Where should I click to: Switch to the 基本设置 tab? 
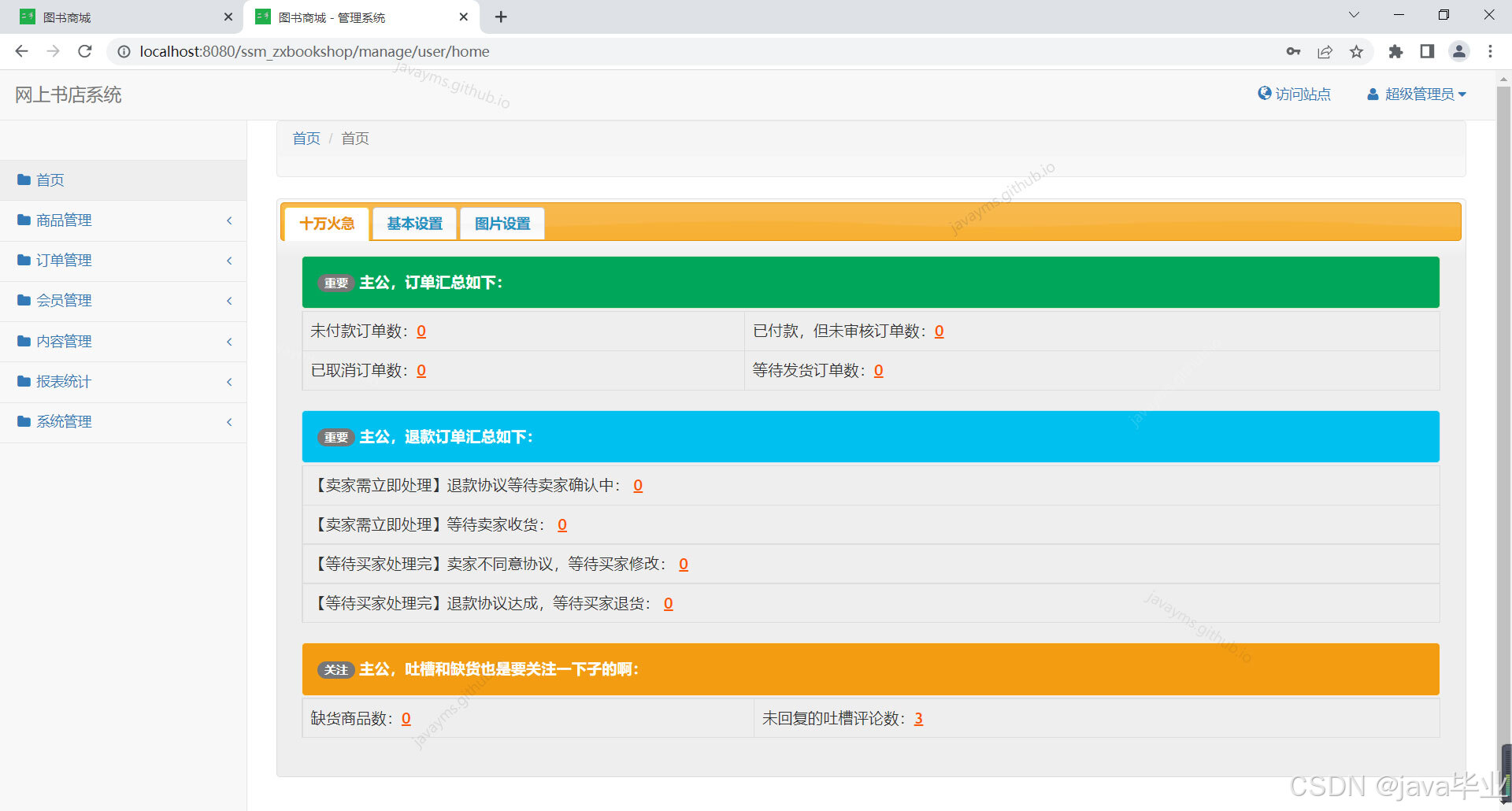(x=415, y=224)
